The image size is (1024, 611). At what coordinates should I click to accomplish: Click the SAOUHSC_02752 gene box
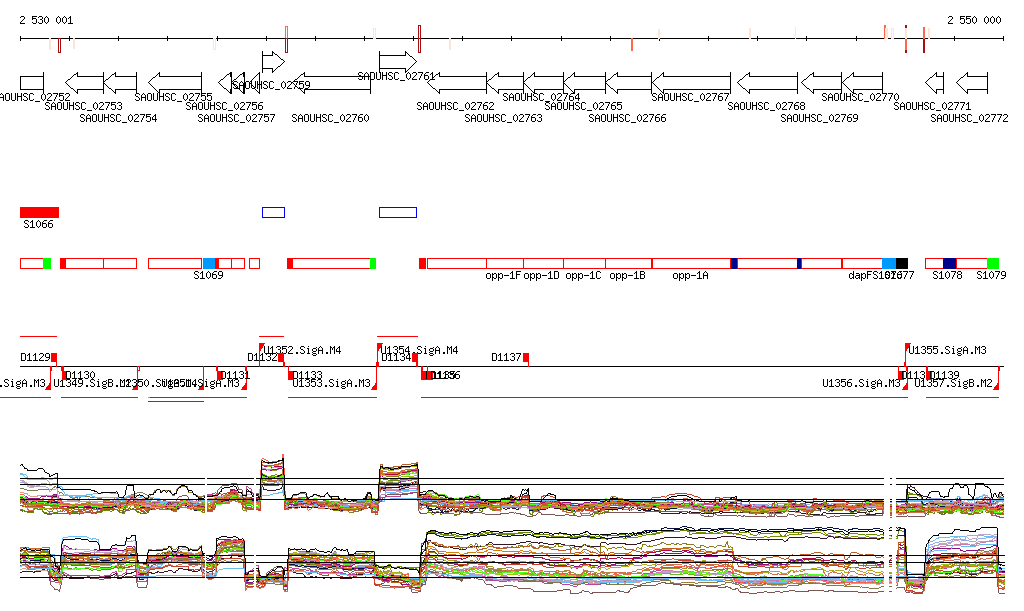point(32,83)
